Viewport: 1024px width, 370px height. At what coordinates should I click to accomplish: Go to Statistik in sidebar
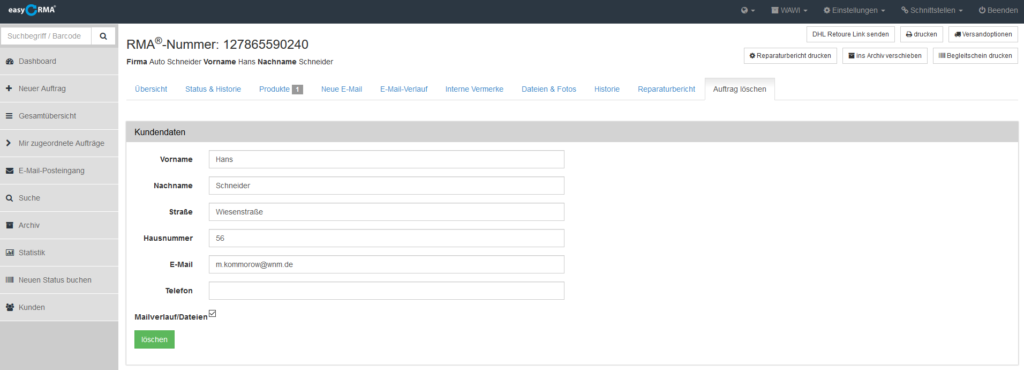[59, 253]
